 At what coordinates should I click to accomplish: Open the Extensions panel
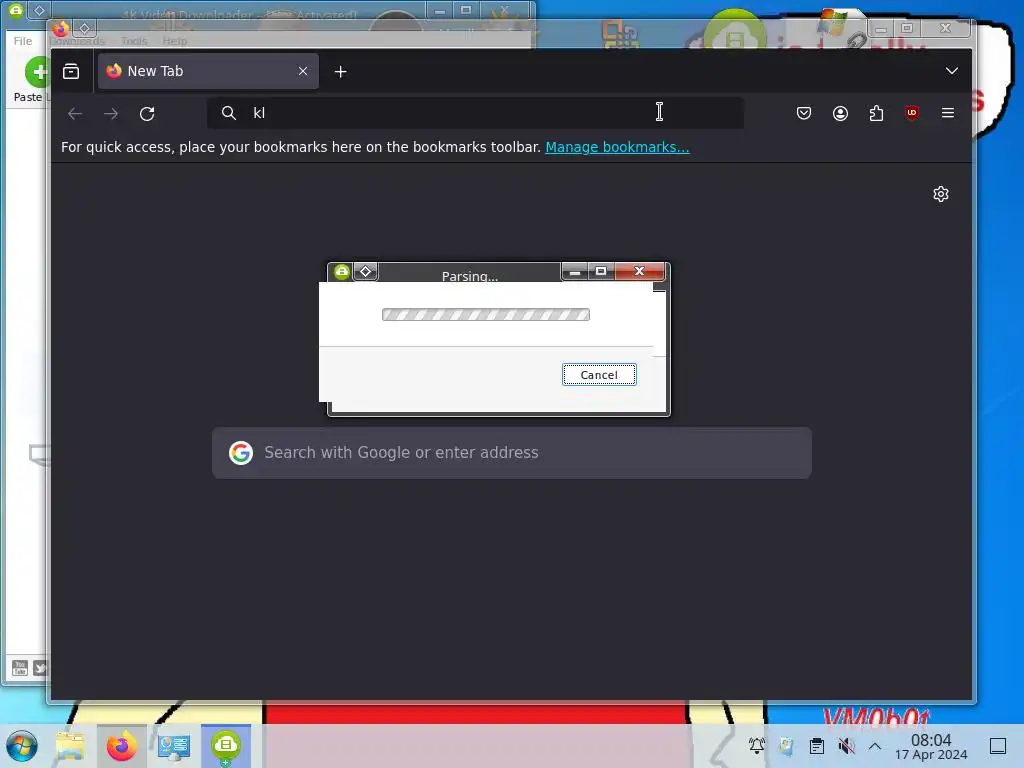876,113
